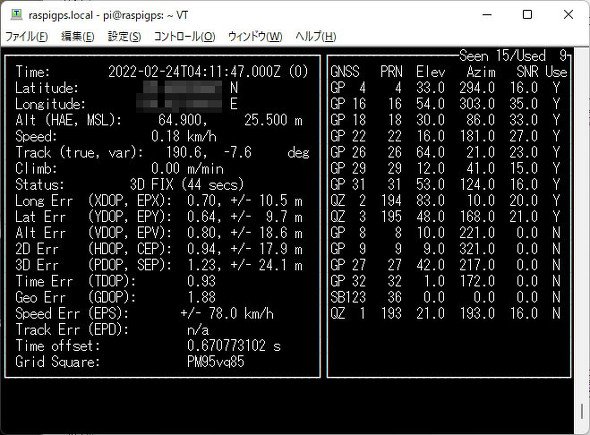
Task: Maximize the Tera Term window
Action: tap(528, 15)
